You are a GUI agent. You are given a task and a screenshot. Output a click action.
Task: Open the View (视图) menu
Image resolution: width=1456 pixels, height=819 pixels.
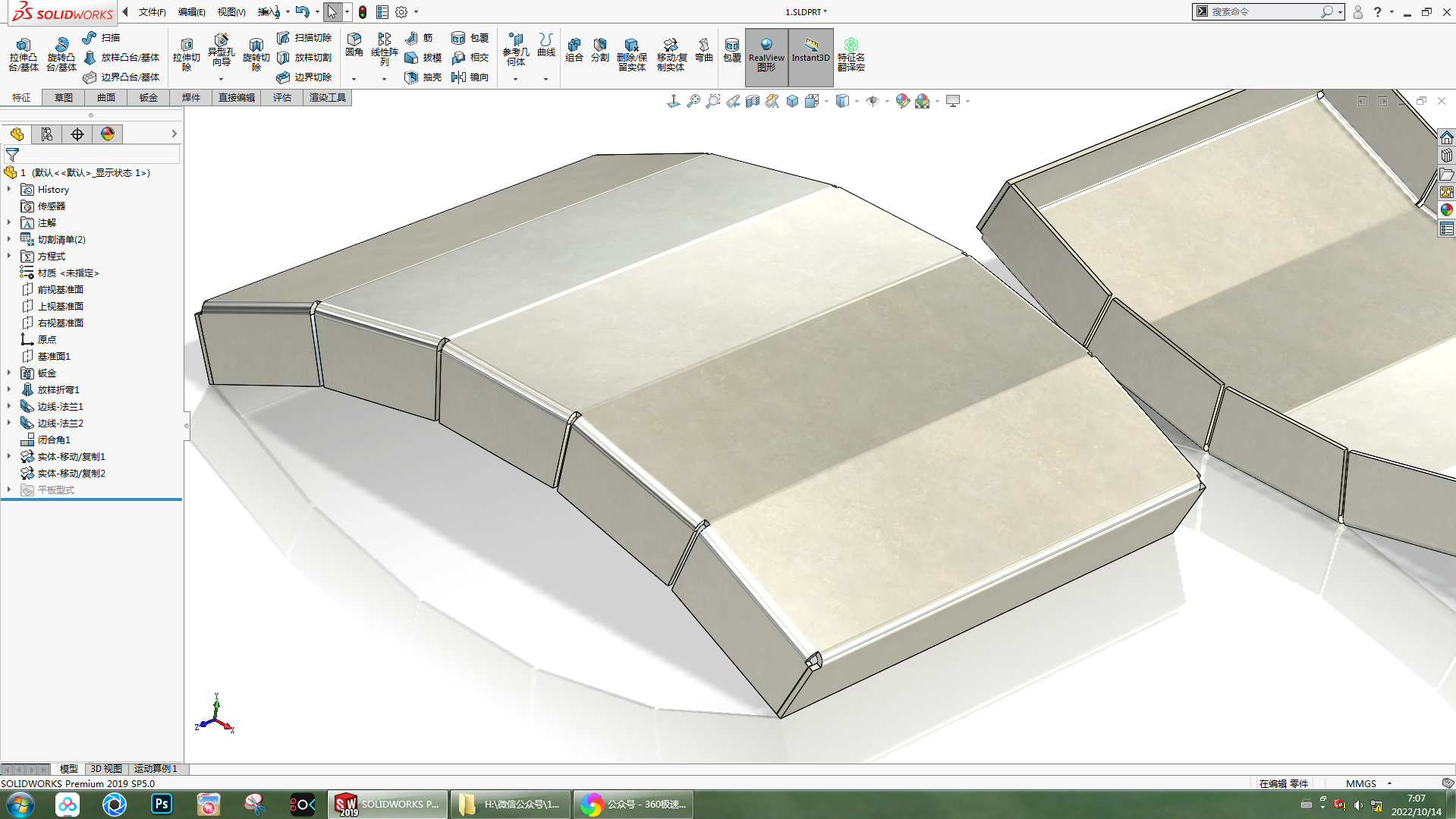point(231,12)
